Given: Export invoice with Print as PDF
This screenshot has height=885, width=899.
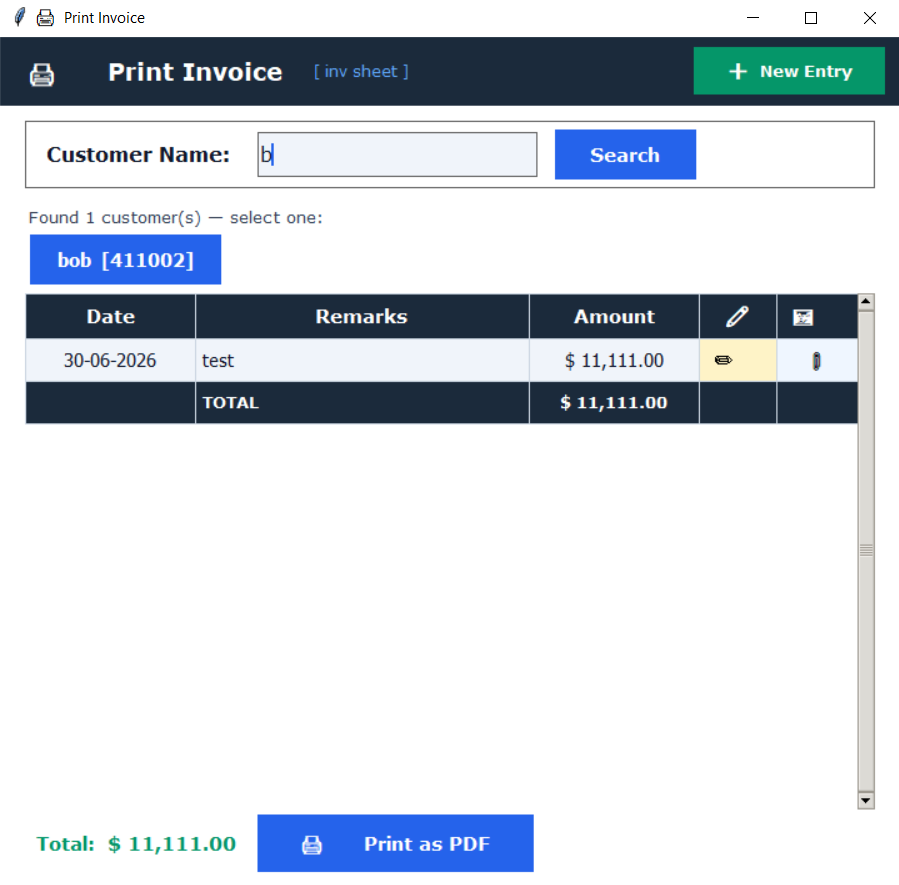Looking at the screenshot, I should pos(395,843).
